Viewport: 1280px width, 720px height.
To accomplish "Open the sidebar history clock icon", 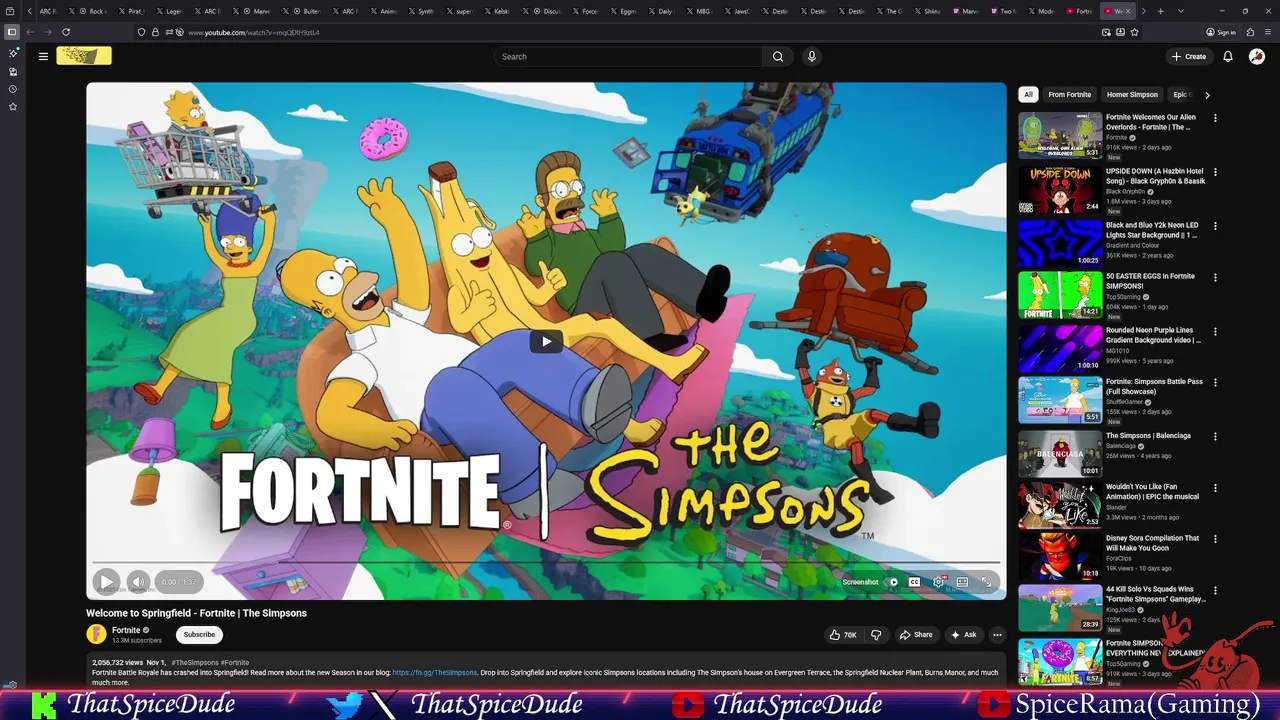I will (13, 89).
